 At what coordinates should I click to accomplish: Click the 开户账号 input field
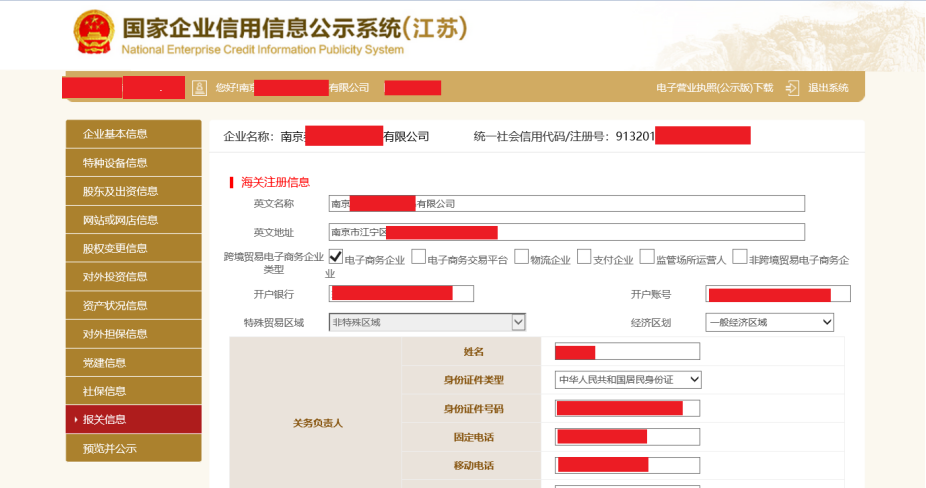coord(778,294)
